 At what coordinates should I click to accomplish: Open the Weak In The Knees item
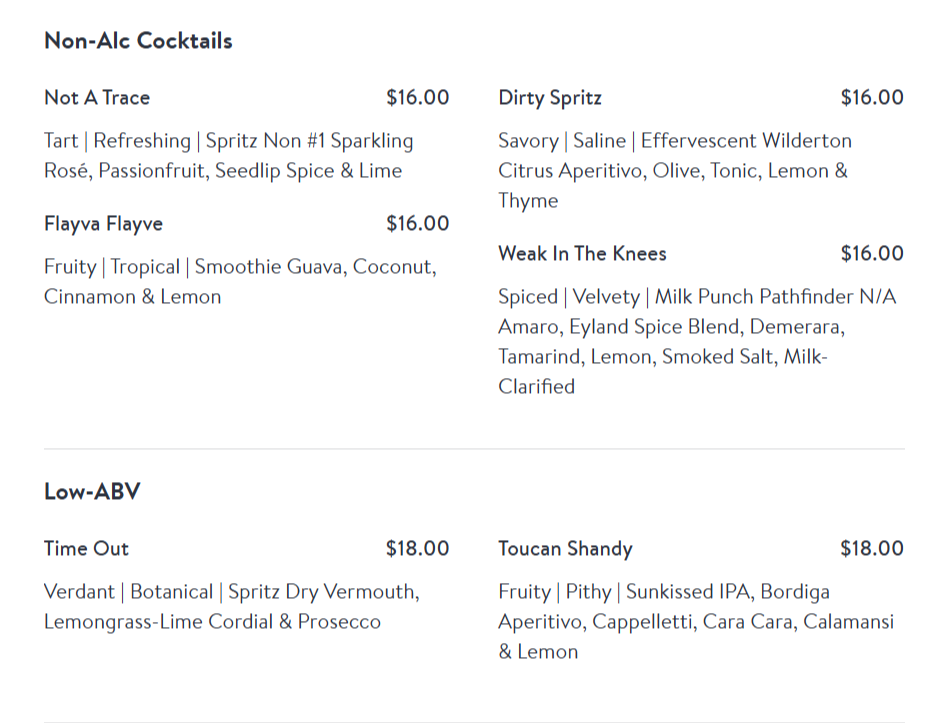582,254
